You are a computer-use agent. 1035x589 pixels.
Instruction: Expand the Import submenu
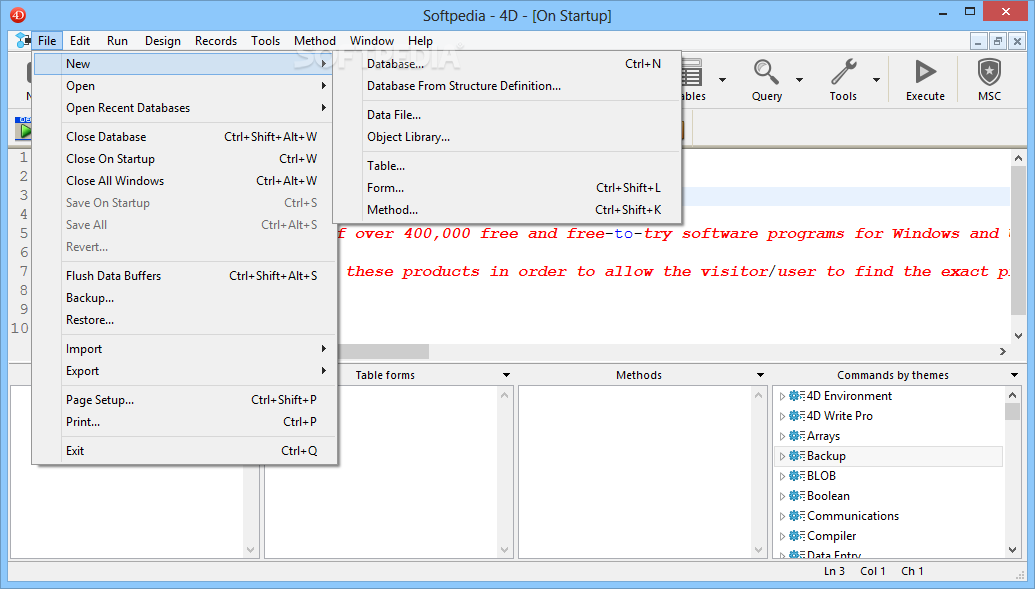(x=185, y=349)
